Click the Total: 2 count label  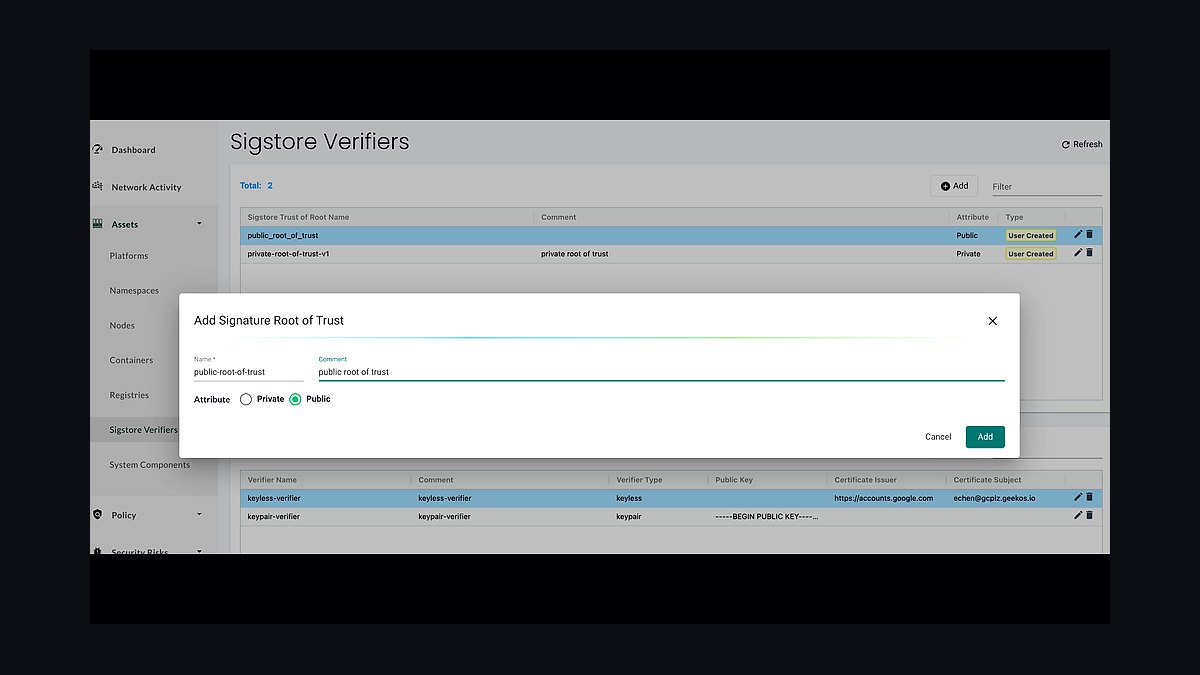pos(256,186)
